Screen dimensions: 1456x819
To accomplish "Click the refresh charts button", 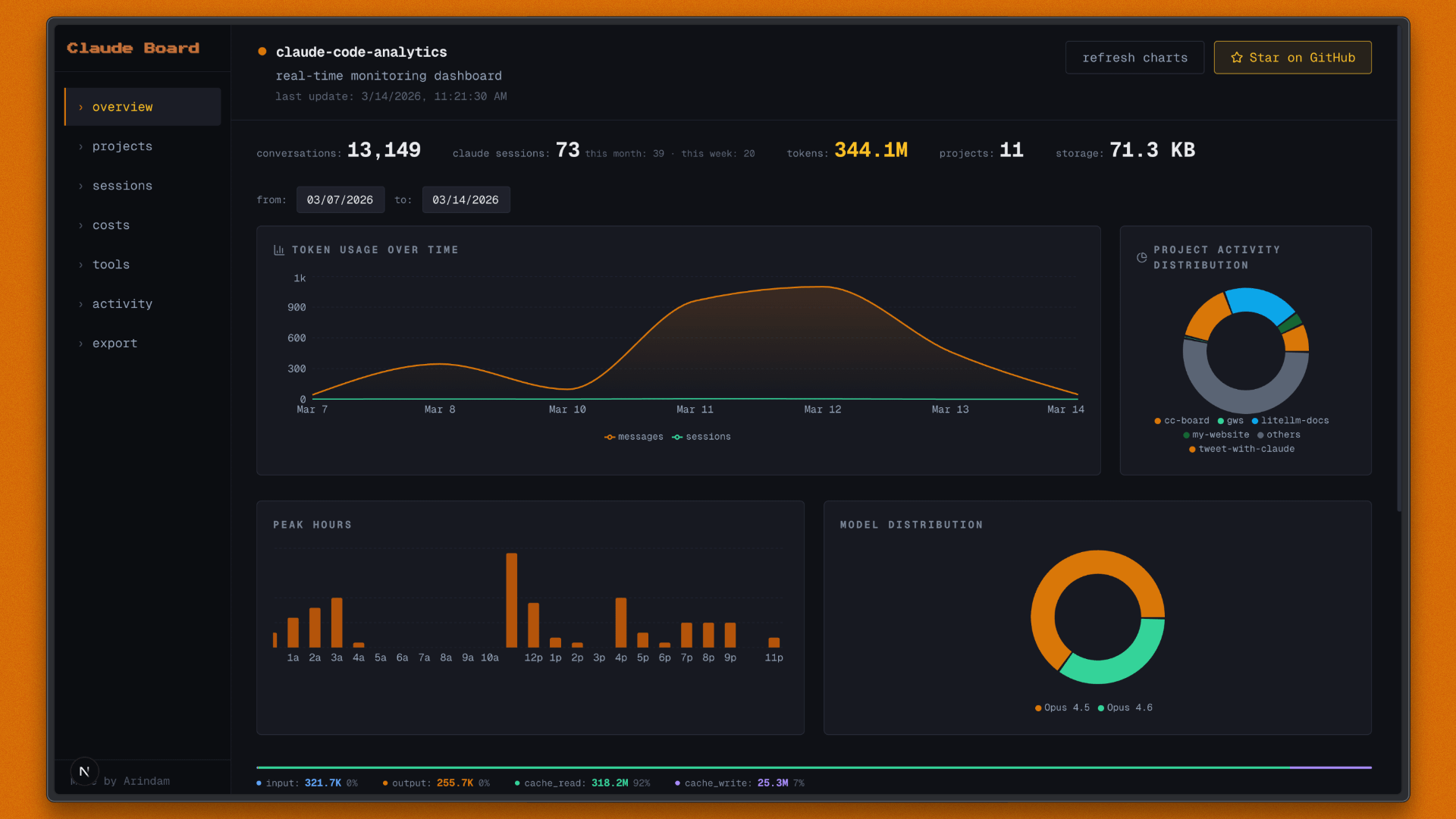I will (1134, 57).
